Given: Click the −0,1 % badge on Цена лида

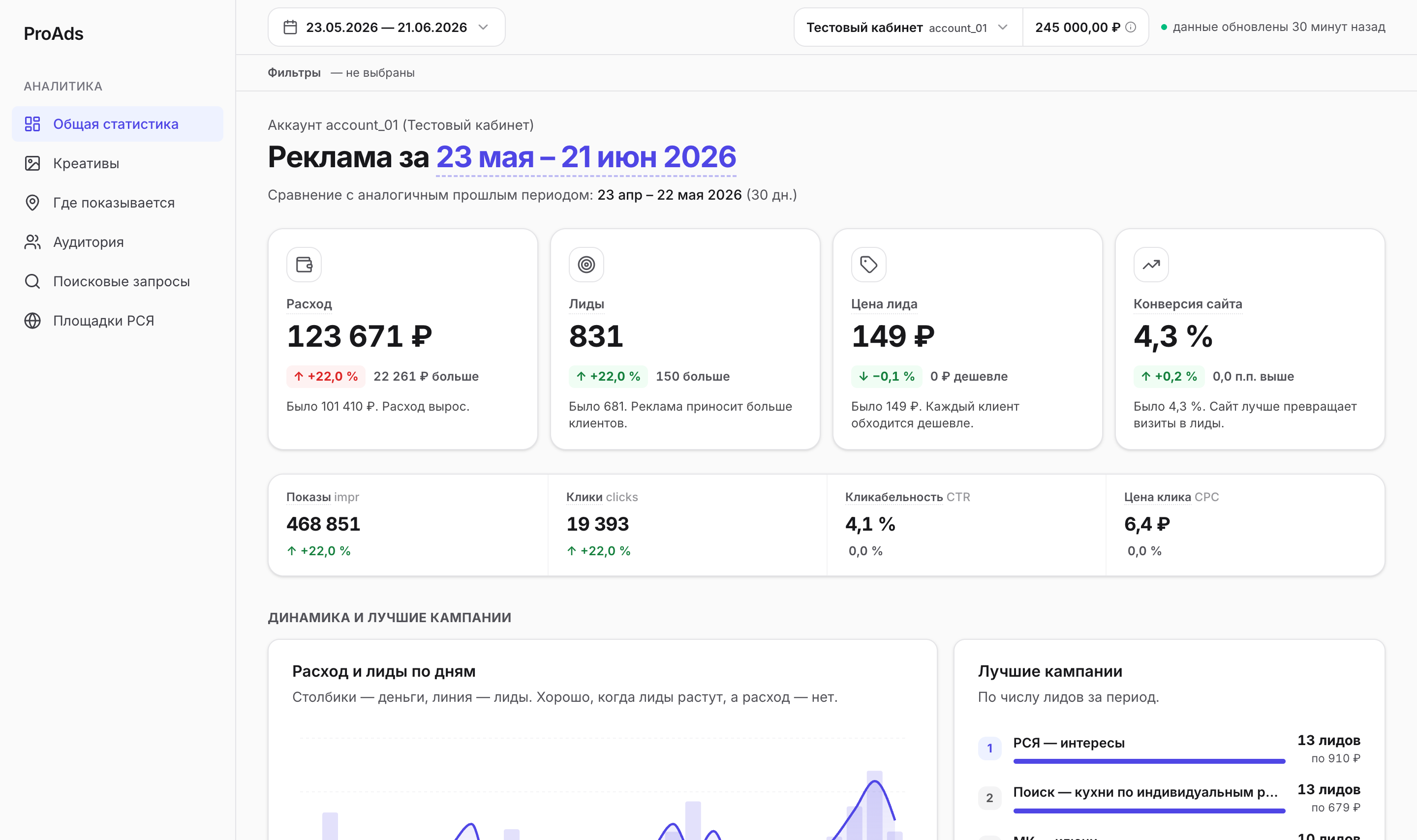Looking at the screenshot, I should pos(887,376).
